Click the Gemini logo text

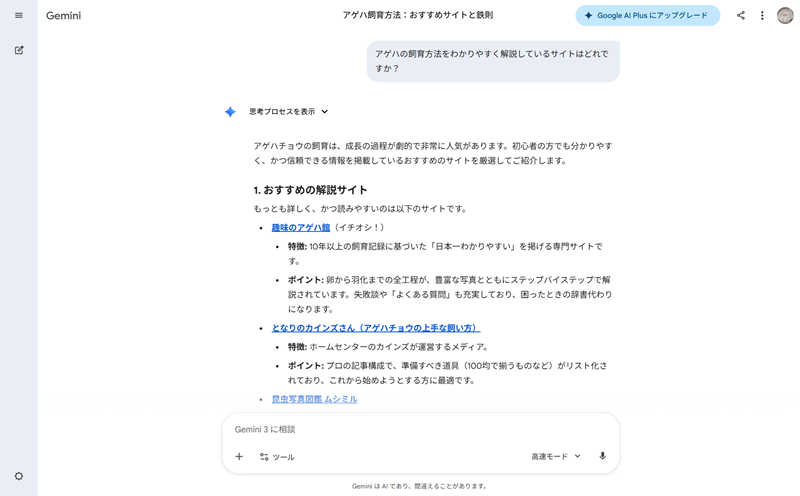[64, 16]
